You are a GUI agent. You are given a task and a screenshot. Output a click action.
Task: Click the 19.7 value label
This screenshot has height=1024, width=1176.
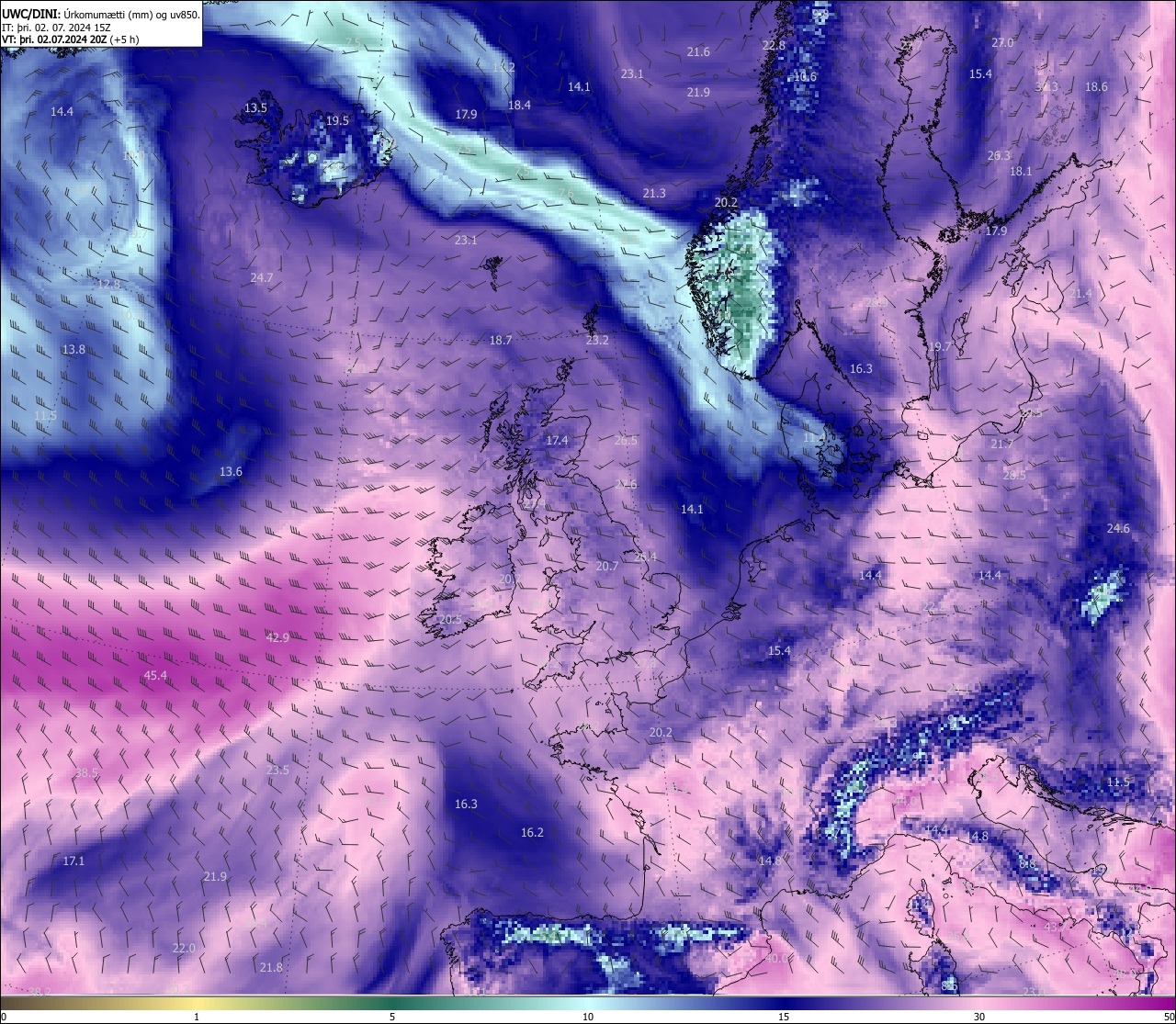(940, 346)
